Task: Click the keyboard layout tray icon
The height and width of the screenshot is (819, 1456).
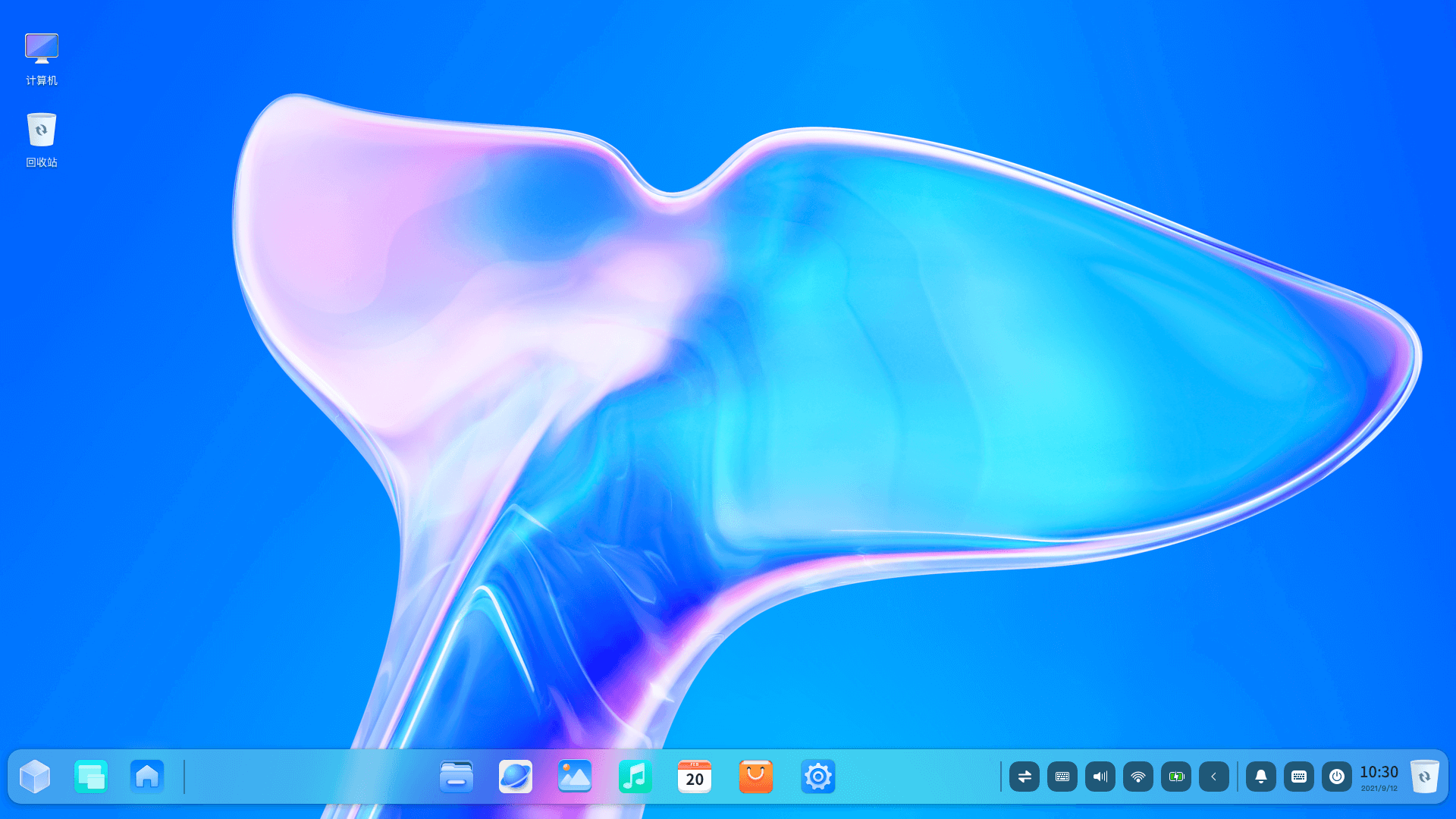Action: [x=1062, y=777]
